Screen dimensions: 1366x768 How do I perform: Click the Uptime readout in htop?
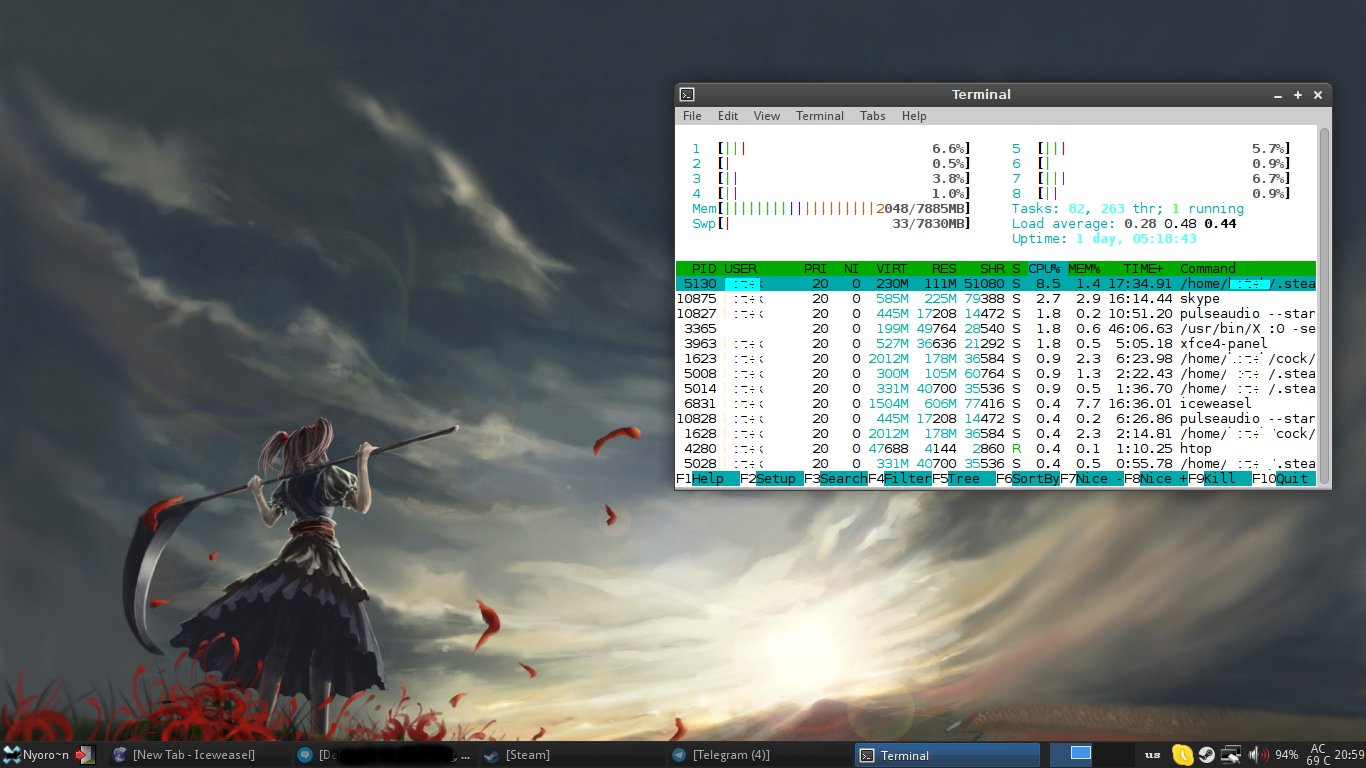[x=1104, y=239]
